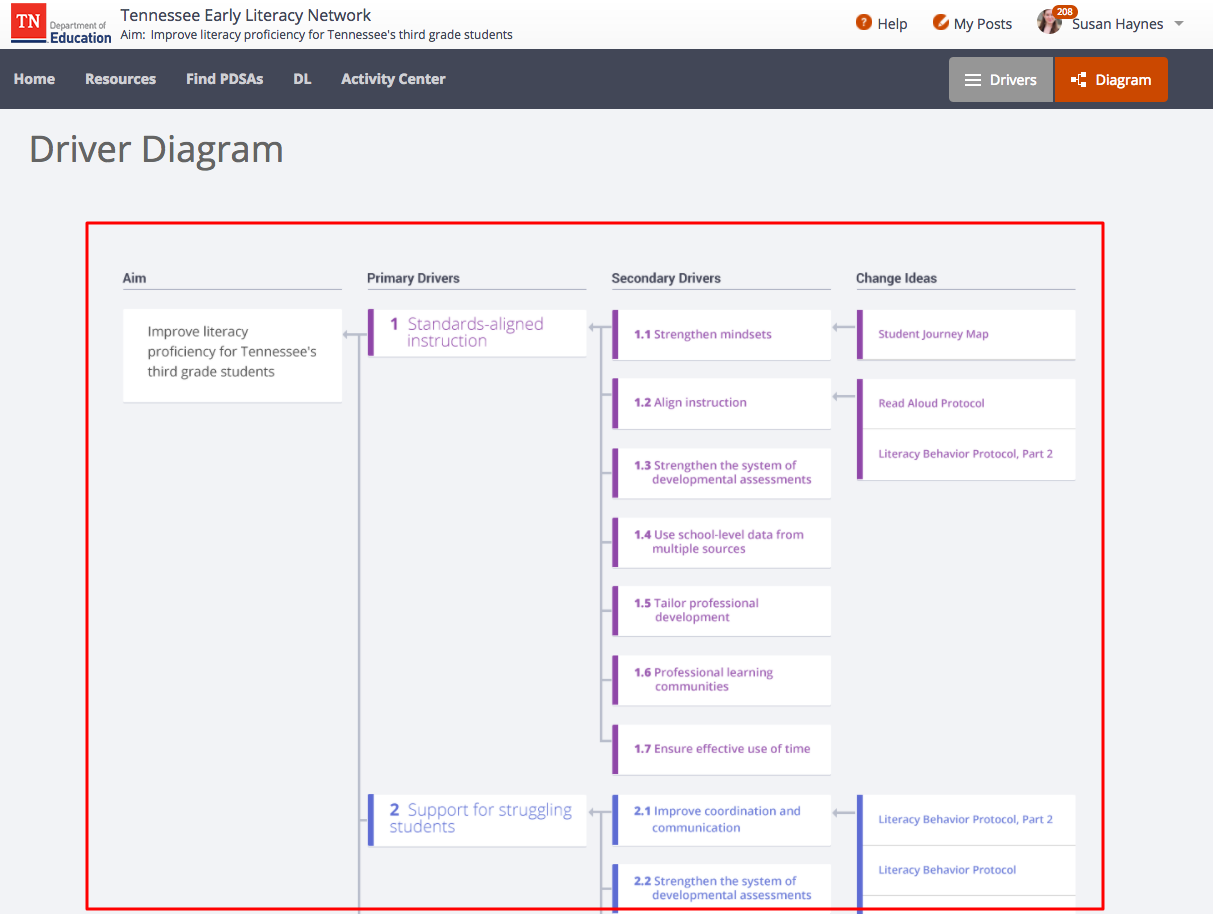Click the Driver Diagram page heading
Image resolution: width=1213 pixels, height=914 pixels.
coord(156,149)
